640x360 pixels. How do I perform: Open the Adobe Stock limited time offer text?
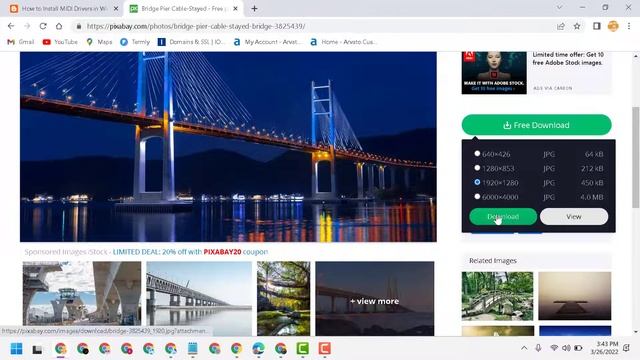click(568, 58)
